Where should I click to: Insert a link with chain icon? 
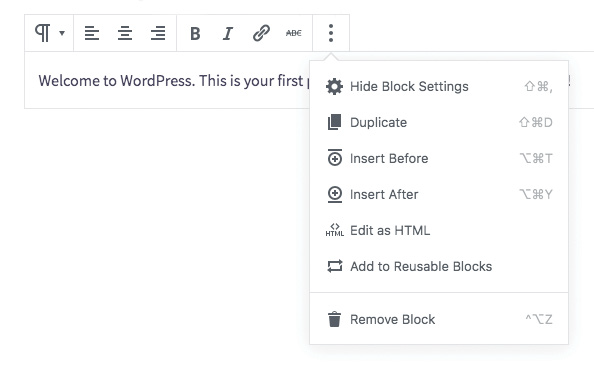coord(261,33)
